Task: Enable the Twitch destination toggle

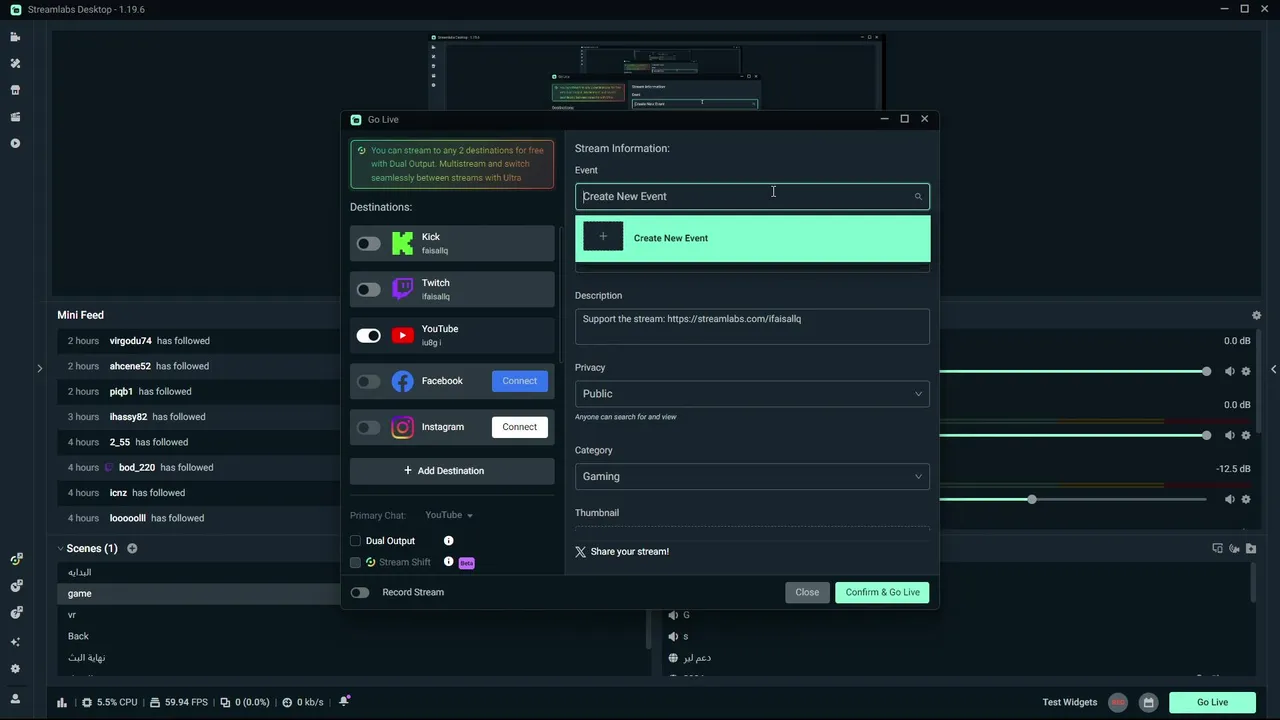Action: pos(369,290)
